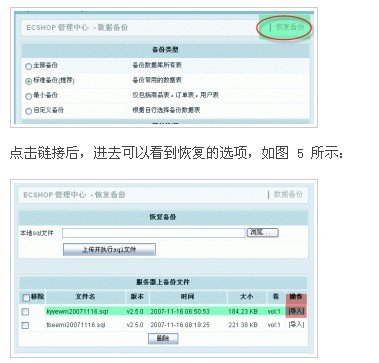
Task: Check the box for kyyewm20071116.sql
Action: pyautogui.click(x=25, y=312)
